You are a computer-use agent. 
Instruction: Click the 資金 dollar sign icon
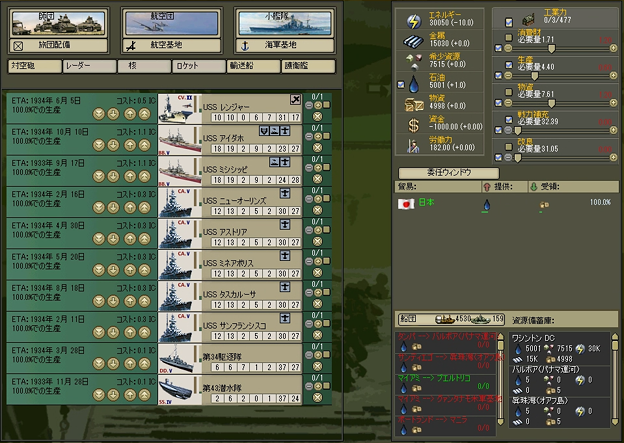[414, 125]
